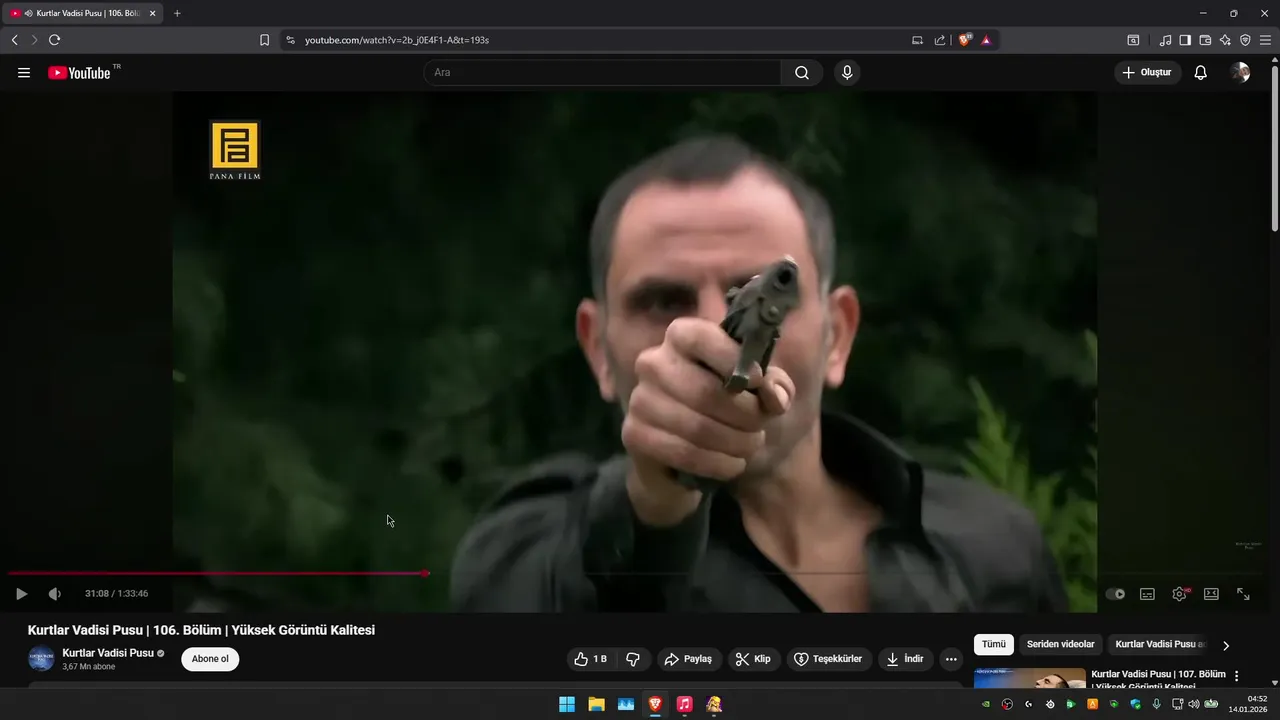Play the paused video
This screenshot has height=720, width=1280.
click(x=21, y=594)
